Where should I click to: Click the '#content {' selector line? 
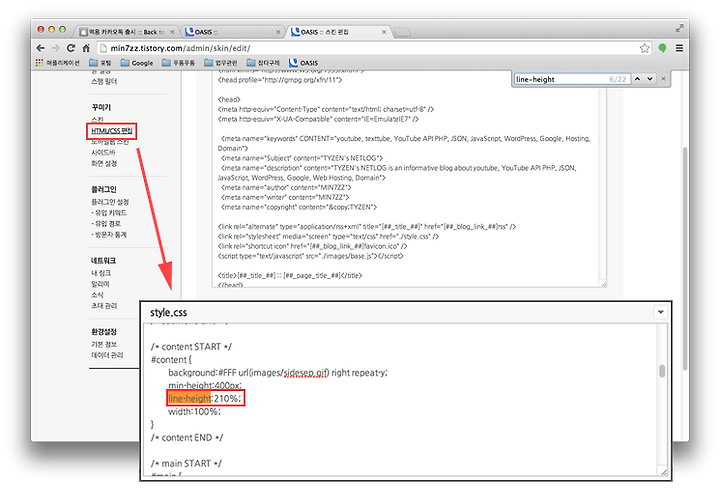[171, 360]
